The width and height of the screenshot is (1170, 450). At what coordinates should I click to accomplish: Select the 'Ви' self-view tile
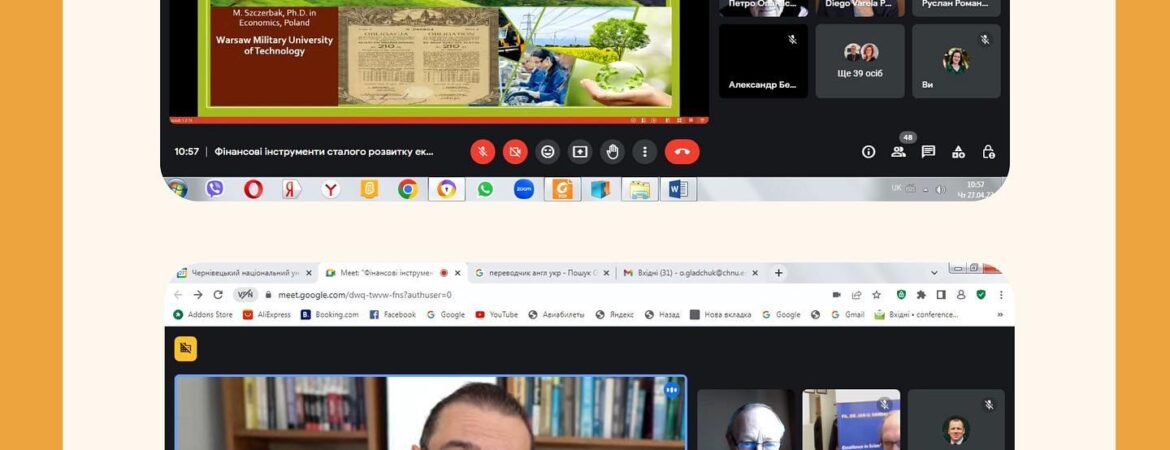click(x=956, y=61)
